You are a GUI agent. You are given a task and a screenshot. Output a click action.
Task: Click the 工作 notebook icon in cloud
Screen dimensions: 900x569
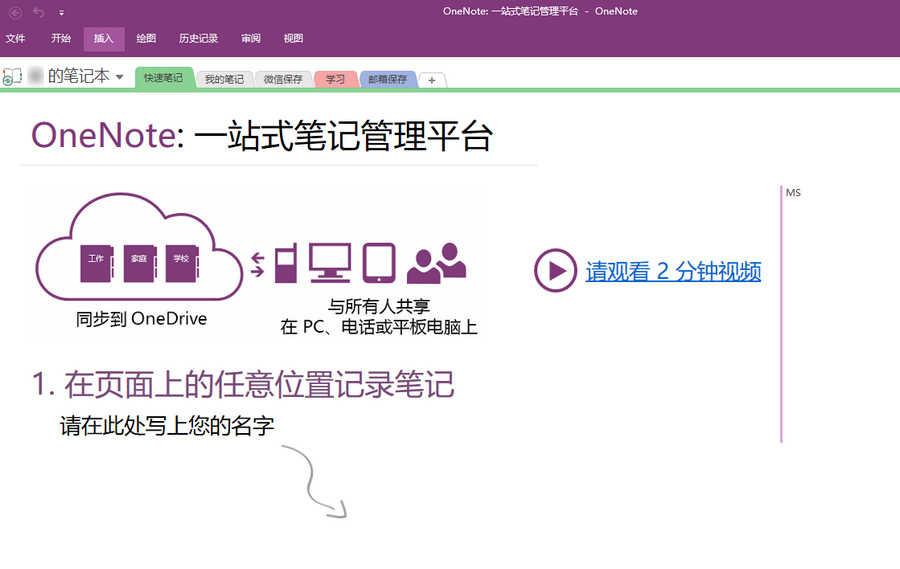[97, 264]
